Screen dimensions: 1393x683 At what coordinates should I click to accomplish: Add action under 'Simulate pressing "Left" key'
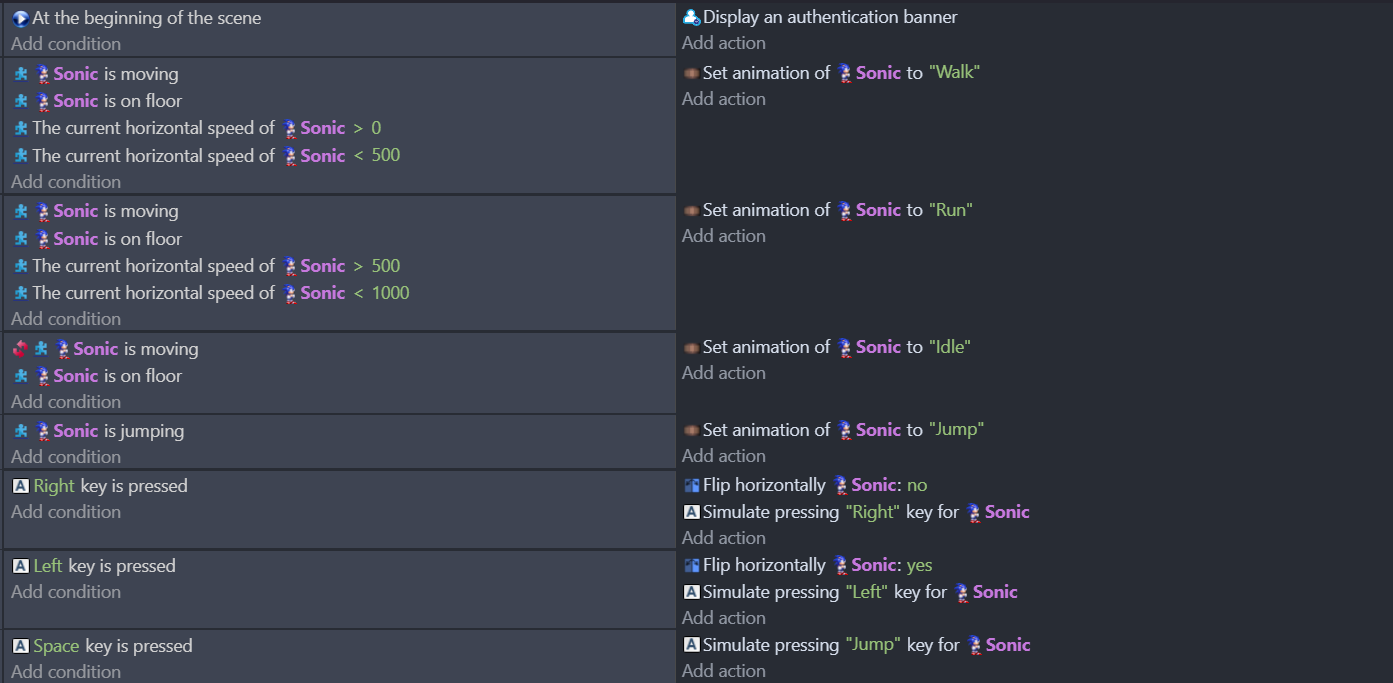[x=724, y=618]
